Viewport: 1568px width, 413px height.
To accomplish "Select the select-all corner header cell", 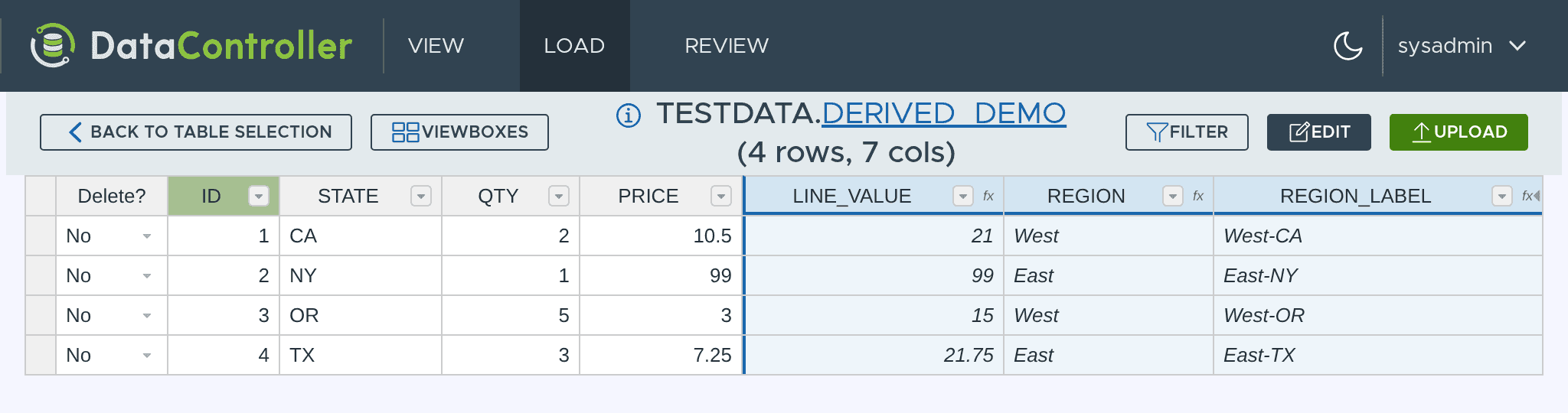I will pos(41,197).
